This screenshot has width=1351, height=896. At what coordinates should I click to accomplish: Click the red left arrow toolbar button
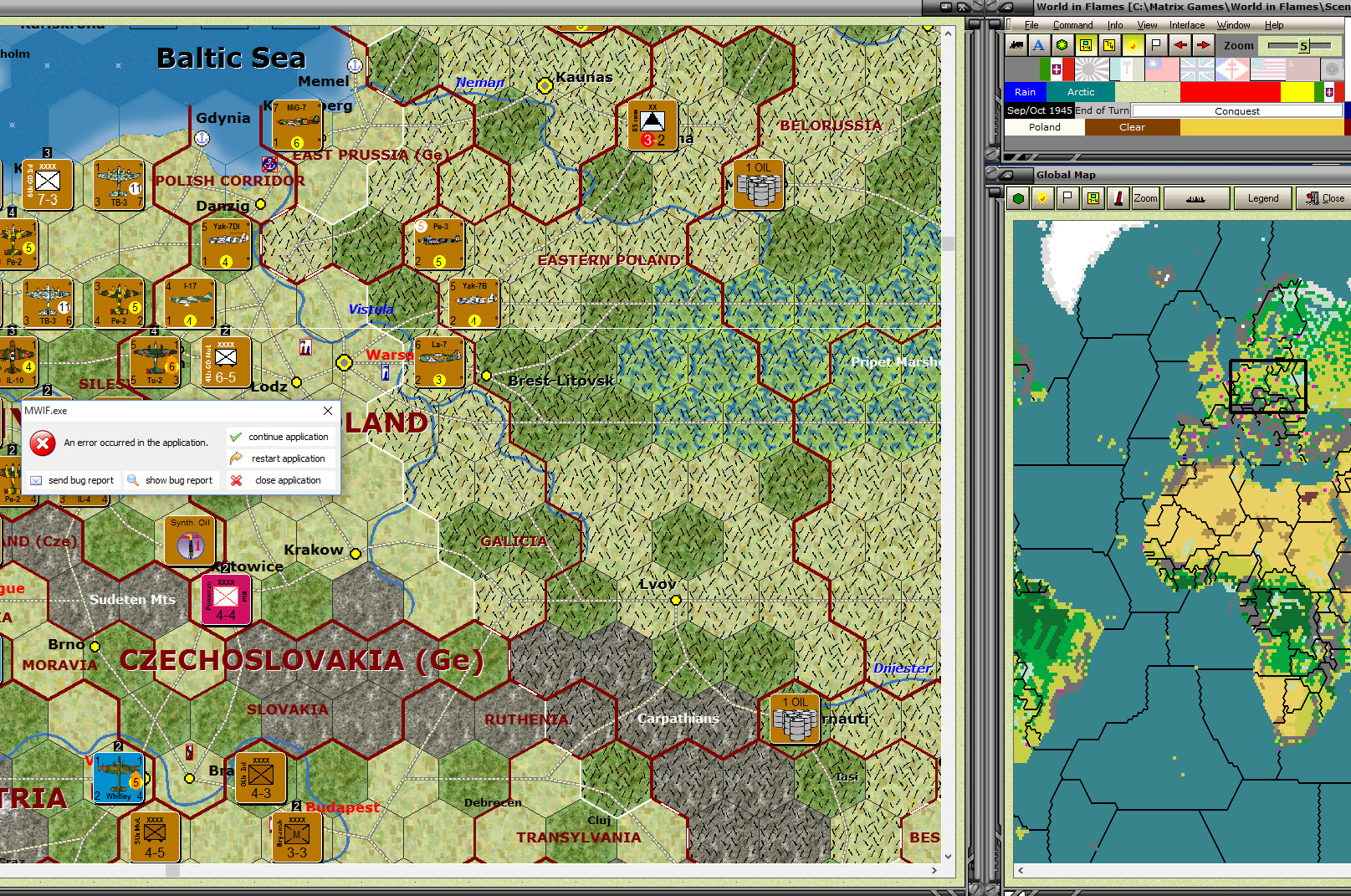pyautogui.click(x=1180, y=45)
